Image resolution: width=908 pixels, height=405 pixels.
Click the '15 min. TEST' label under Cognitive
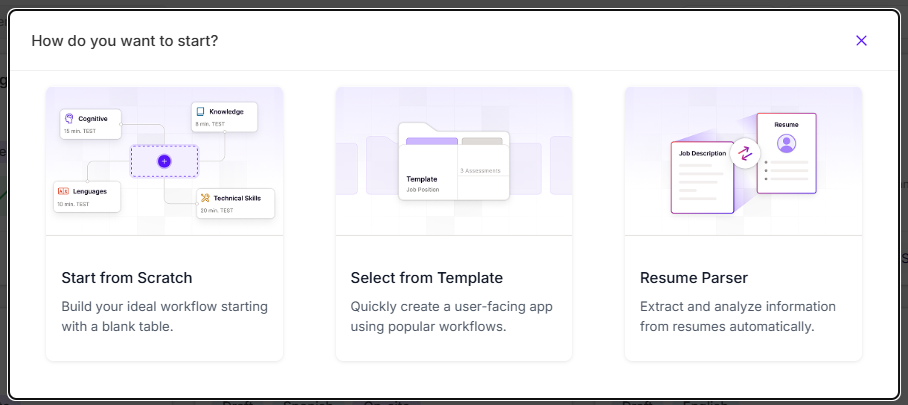point(80,131)
